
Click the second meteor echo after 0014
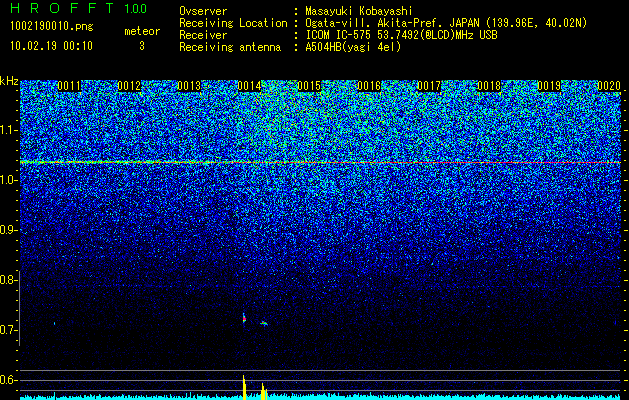click(264, 323)
